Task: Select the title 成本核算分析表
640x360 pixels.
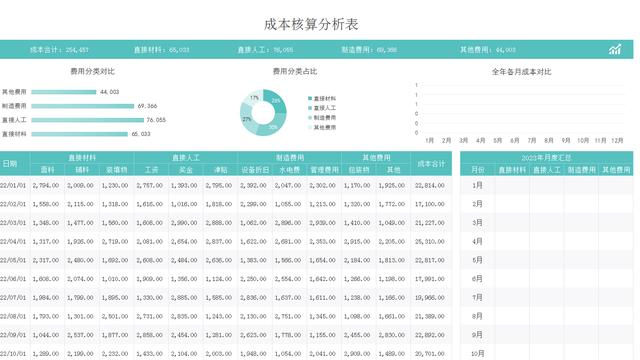Action: pos(311,24)
